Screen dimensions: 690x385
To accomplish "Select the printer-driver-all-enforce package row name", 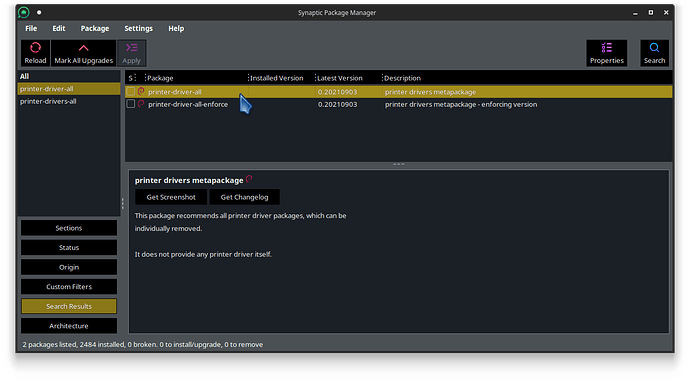I will (188, 104).
